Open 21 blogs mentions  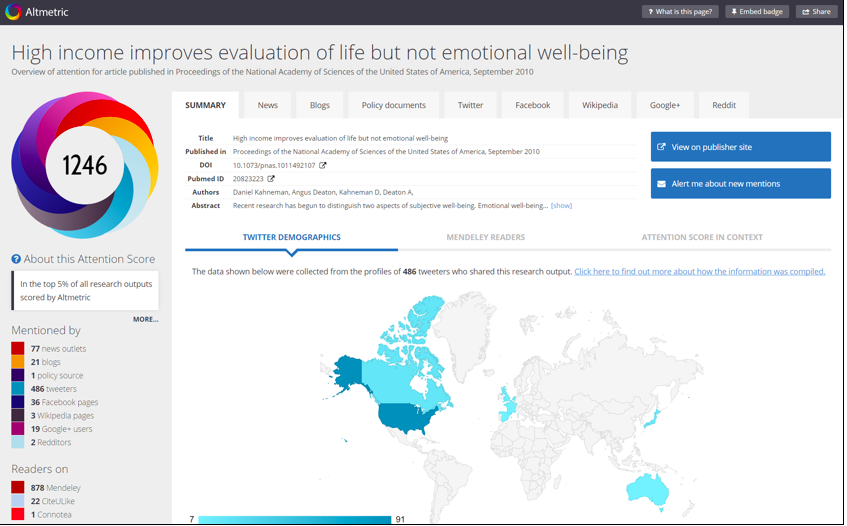point(45,362)
